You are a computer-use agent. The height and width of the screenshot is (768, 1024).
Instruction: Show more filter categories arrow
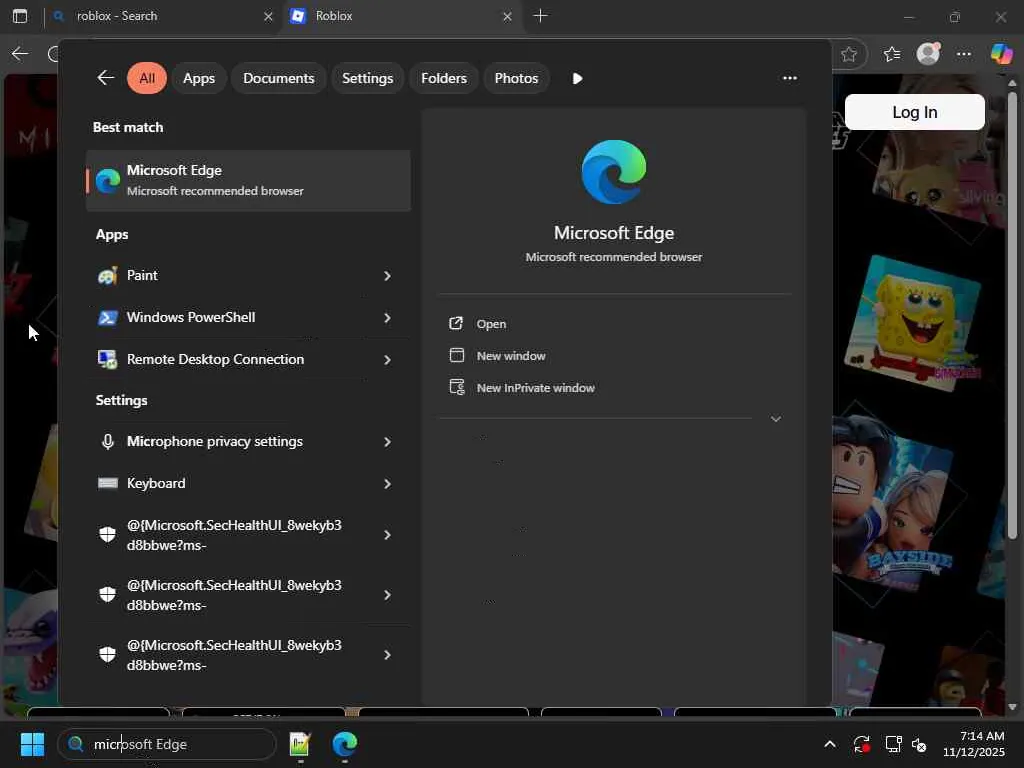[577, 78]
